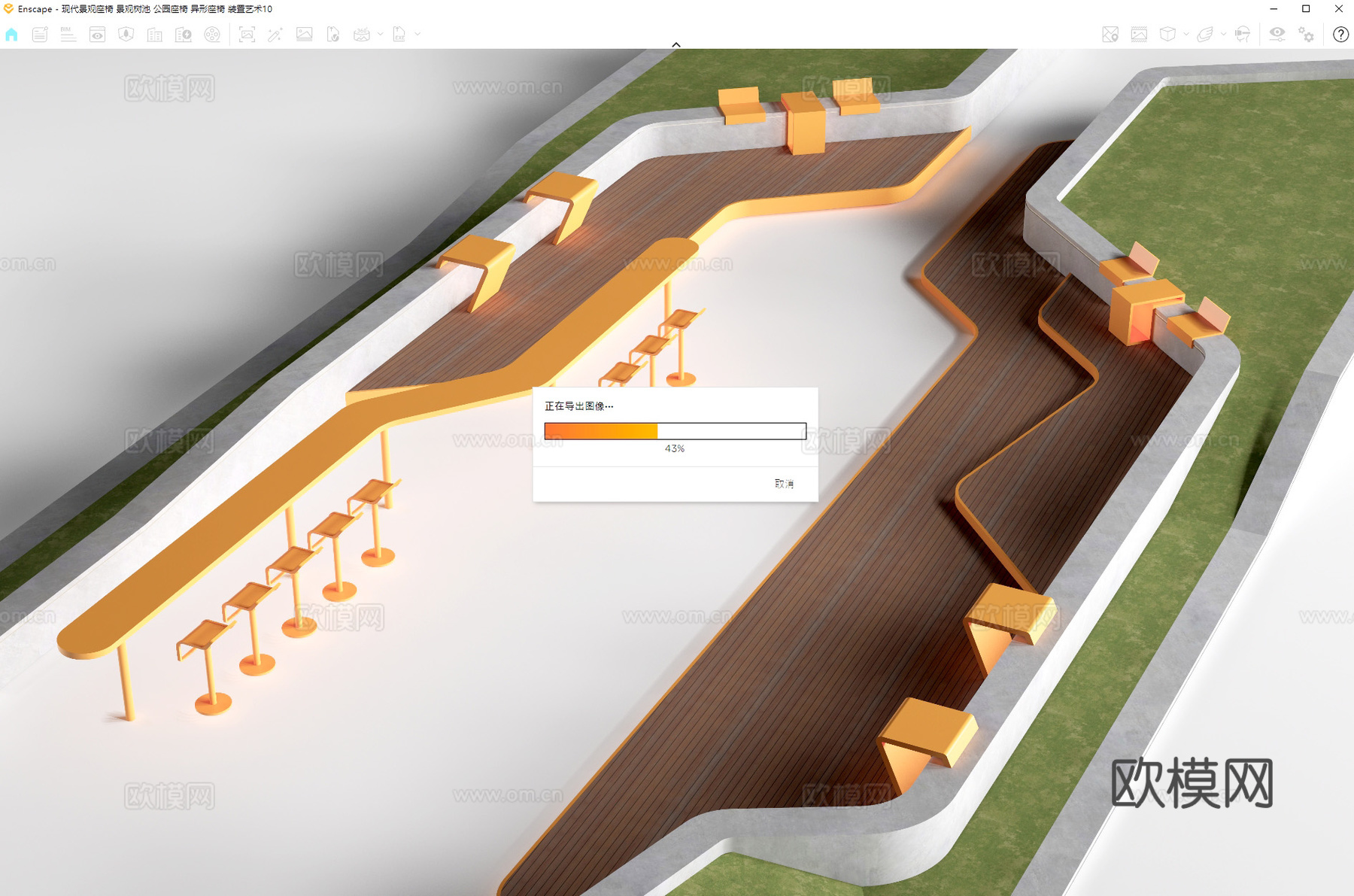
Task: Click the 43% progress label
Action: point(675,448)
